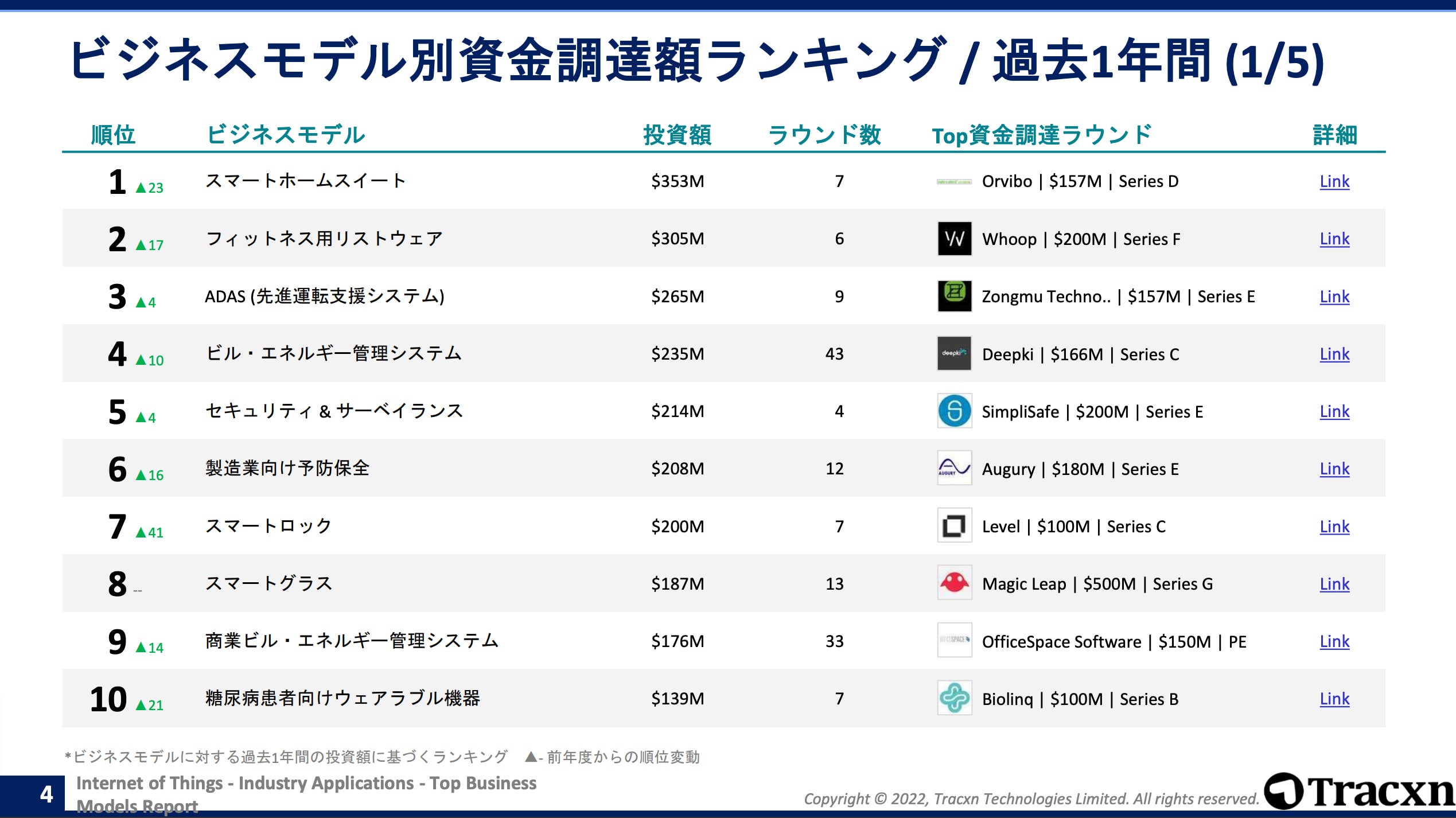Open the Link for スマートロック row
The image size is (1456, 818).
click(1334, 527)
